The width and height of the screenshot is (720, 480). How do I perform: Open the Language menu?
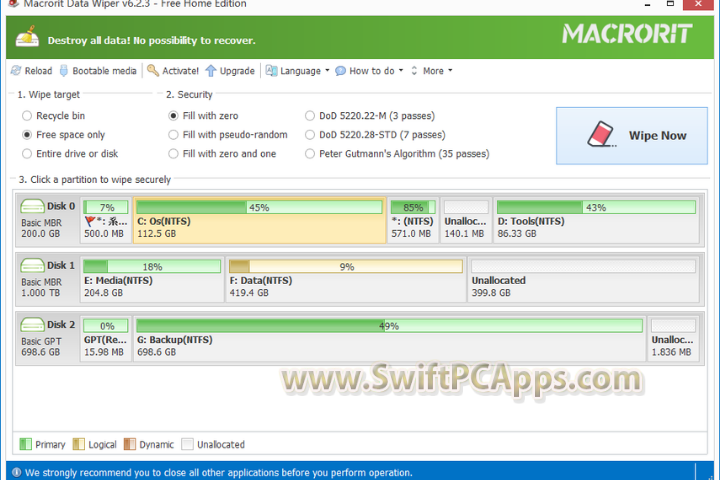pyautogui.click(x=300, y=71)
